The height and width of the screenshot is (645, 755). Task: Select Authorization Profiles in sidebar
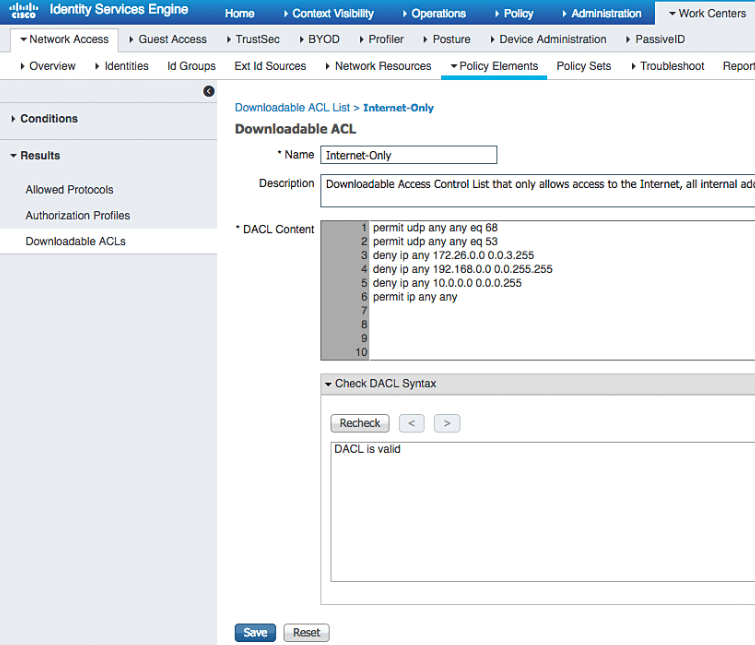[78, 216]
